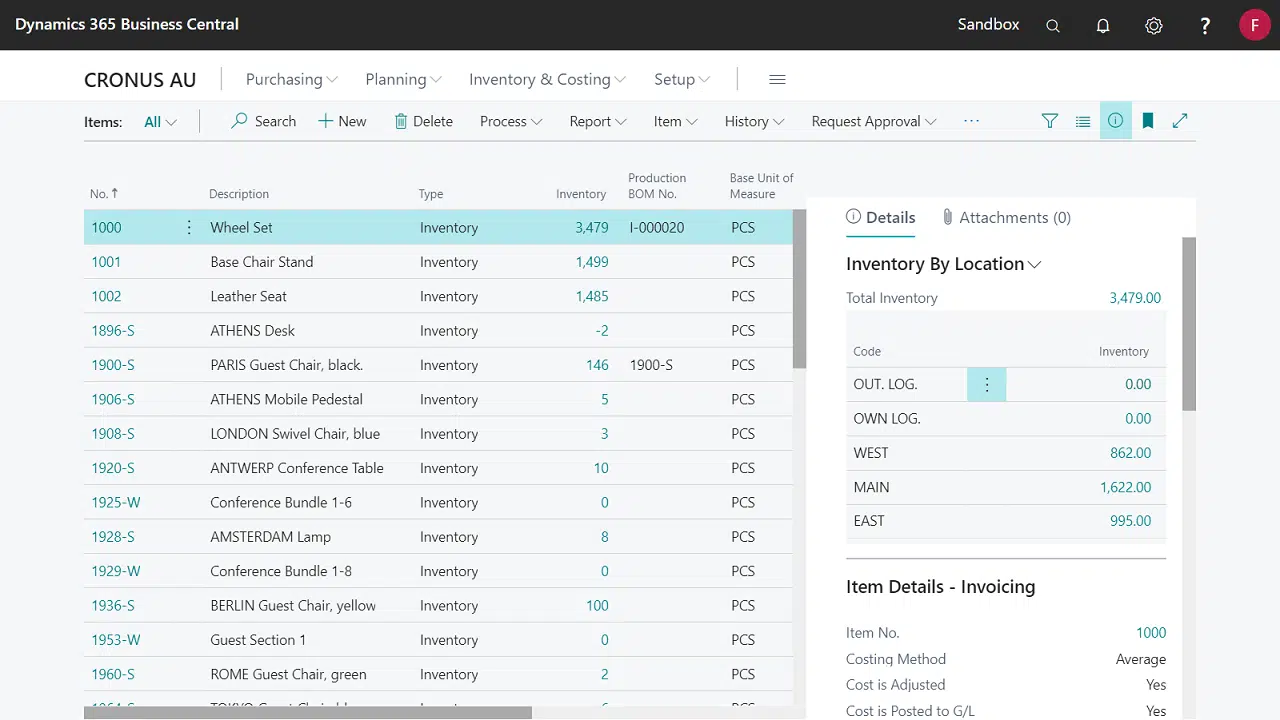This screenshot has height=720, width=1280.
Task: Expand page with the diagonal arrows icon
Action: [1180, 121]
